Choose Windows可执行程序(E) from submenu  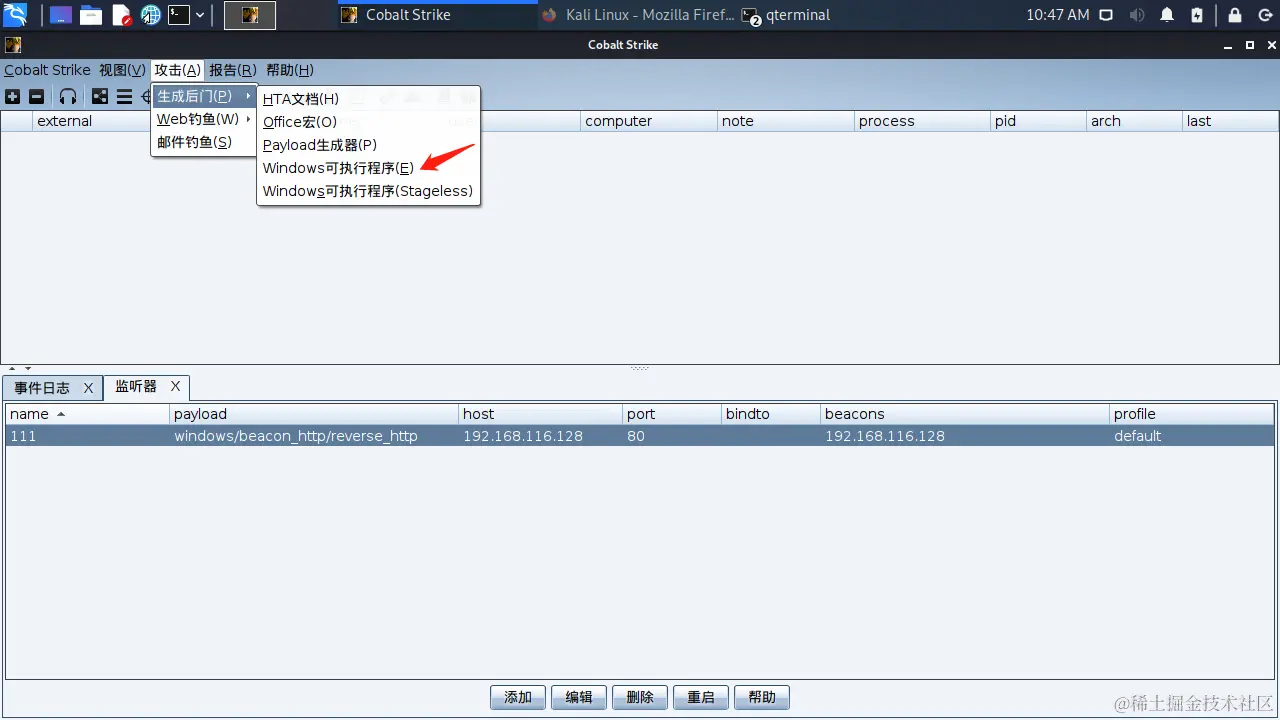[369, 168]
